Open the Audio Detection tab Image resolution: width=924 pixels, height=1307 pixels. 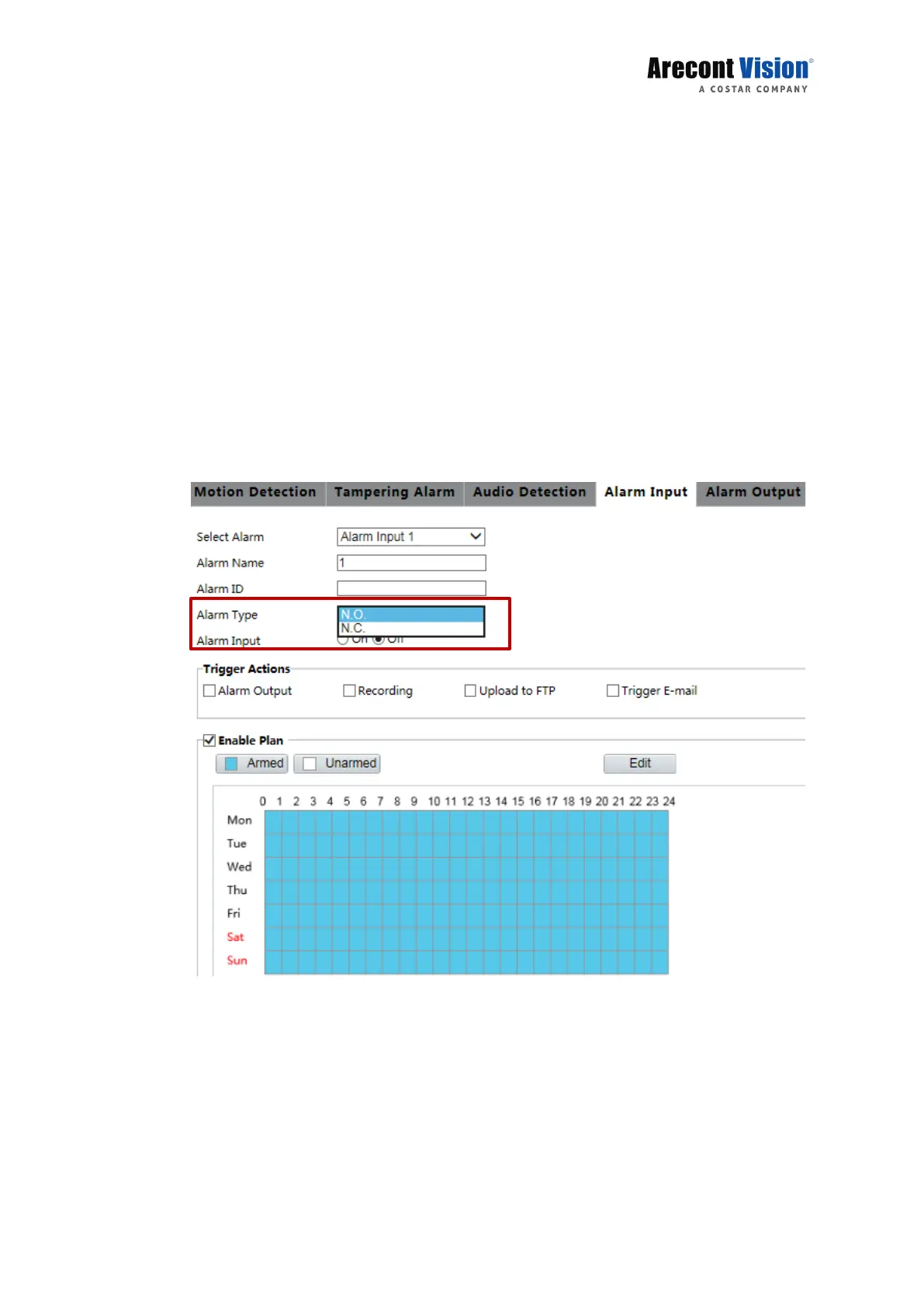click(x=529, y=492)
